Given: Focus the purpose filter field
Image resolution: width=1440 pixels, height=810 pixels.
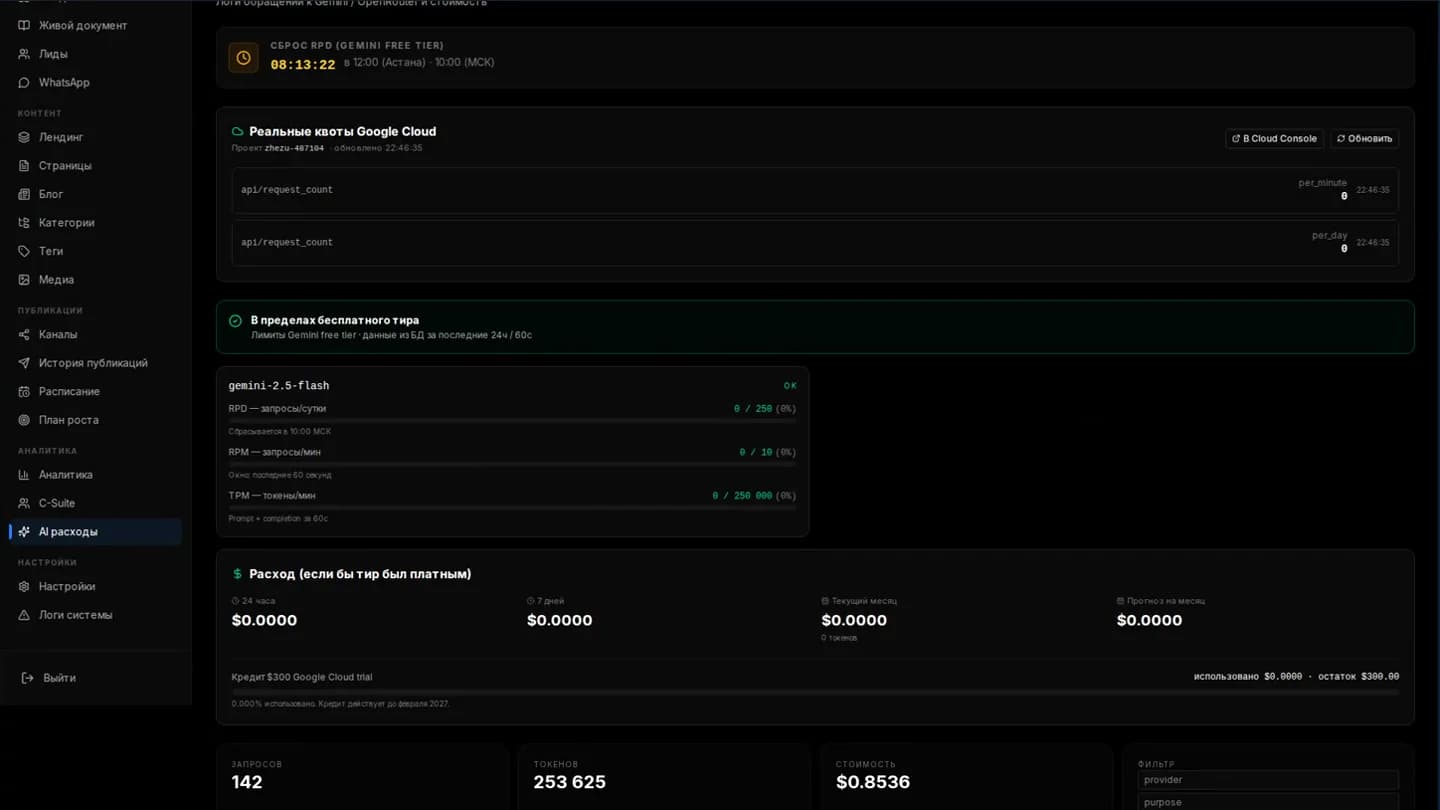Looking at the screenshot, I should [x=1268, y=802].
